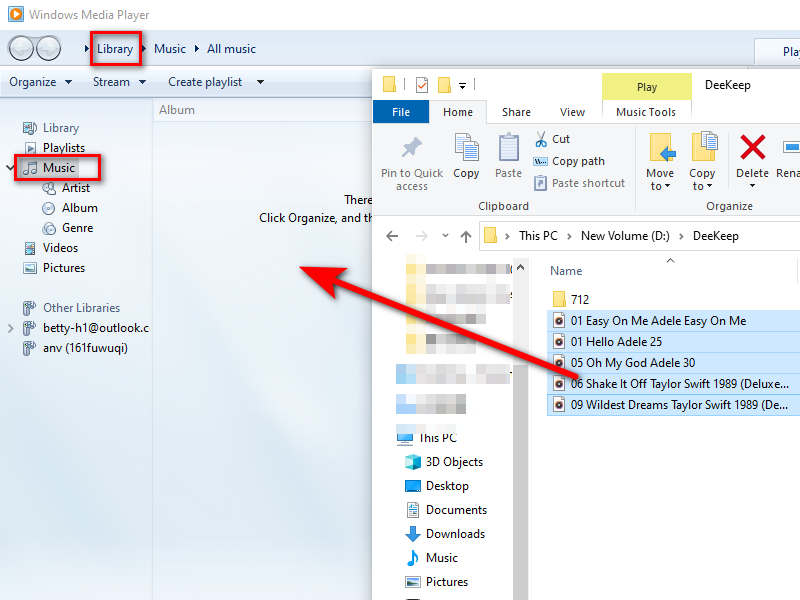Open the File menu in File Explorer
Viewport: 800px width, 600px height.
pos(400,112)
